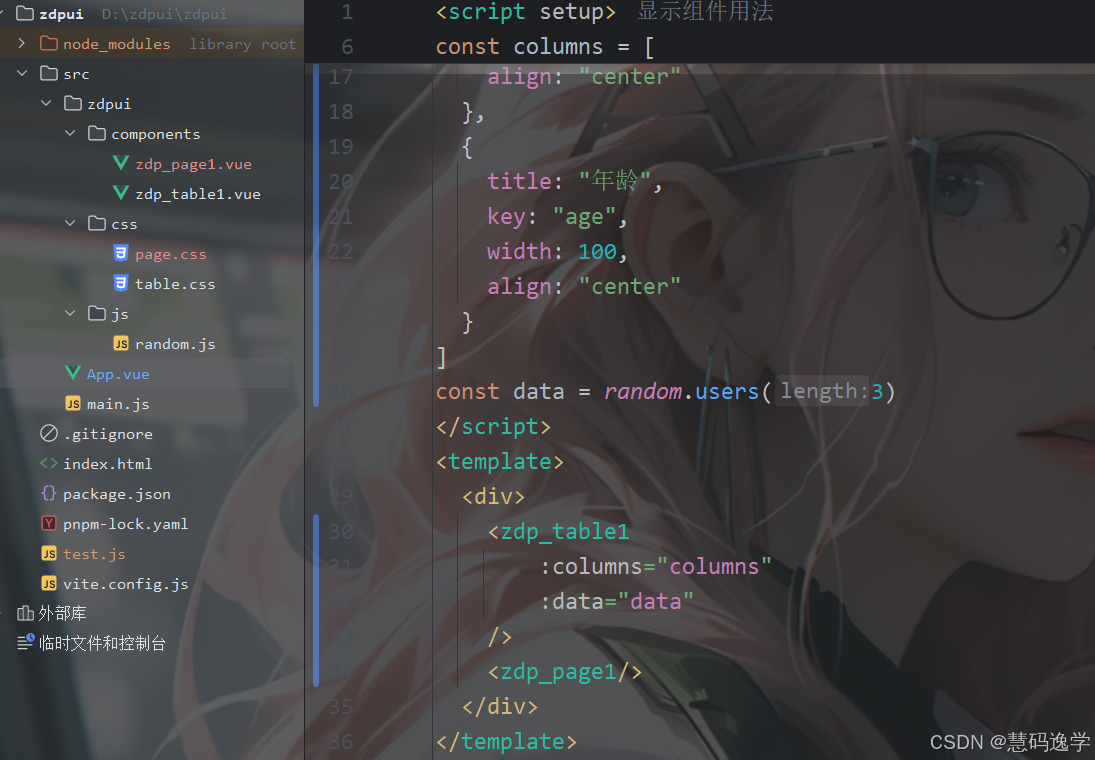Collapse the css folder chevron
The image size is (1095, 760).
point(70,224)
